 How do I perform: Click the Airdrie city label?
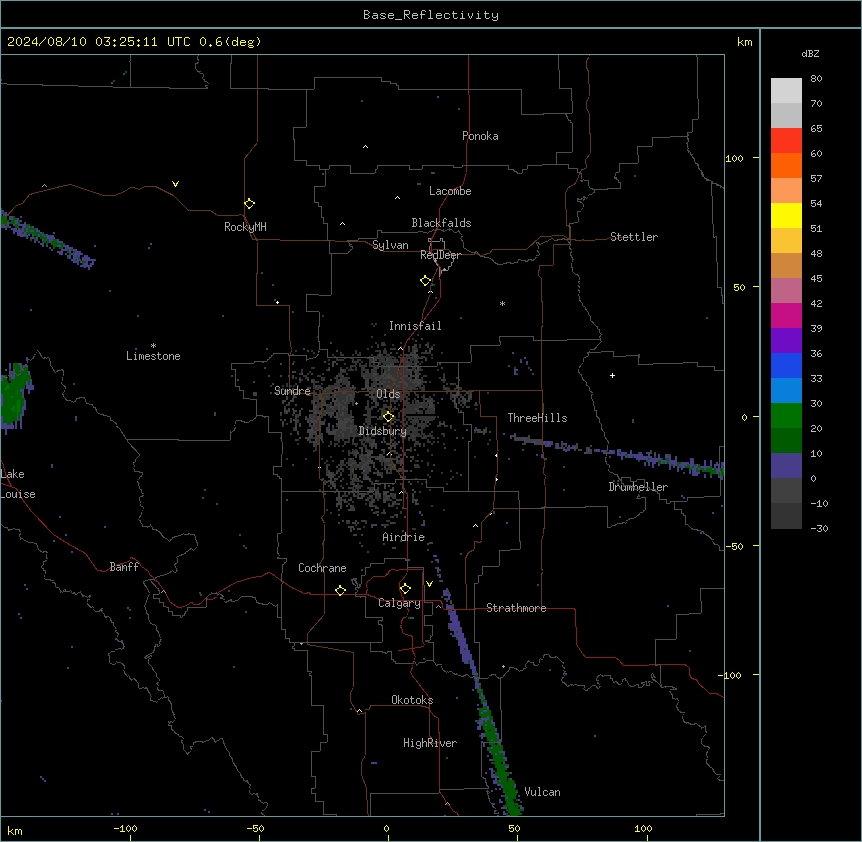[x=404, y=537]
